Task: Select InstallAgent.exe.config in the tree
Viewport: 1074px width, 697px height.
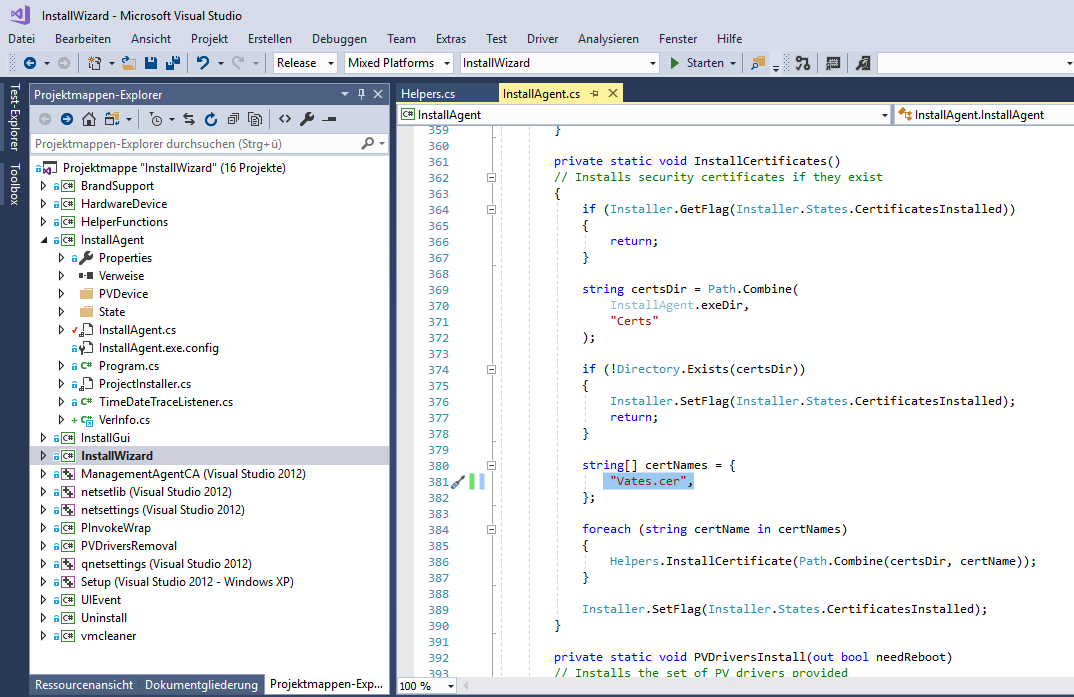Action: pos(159,348)
